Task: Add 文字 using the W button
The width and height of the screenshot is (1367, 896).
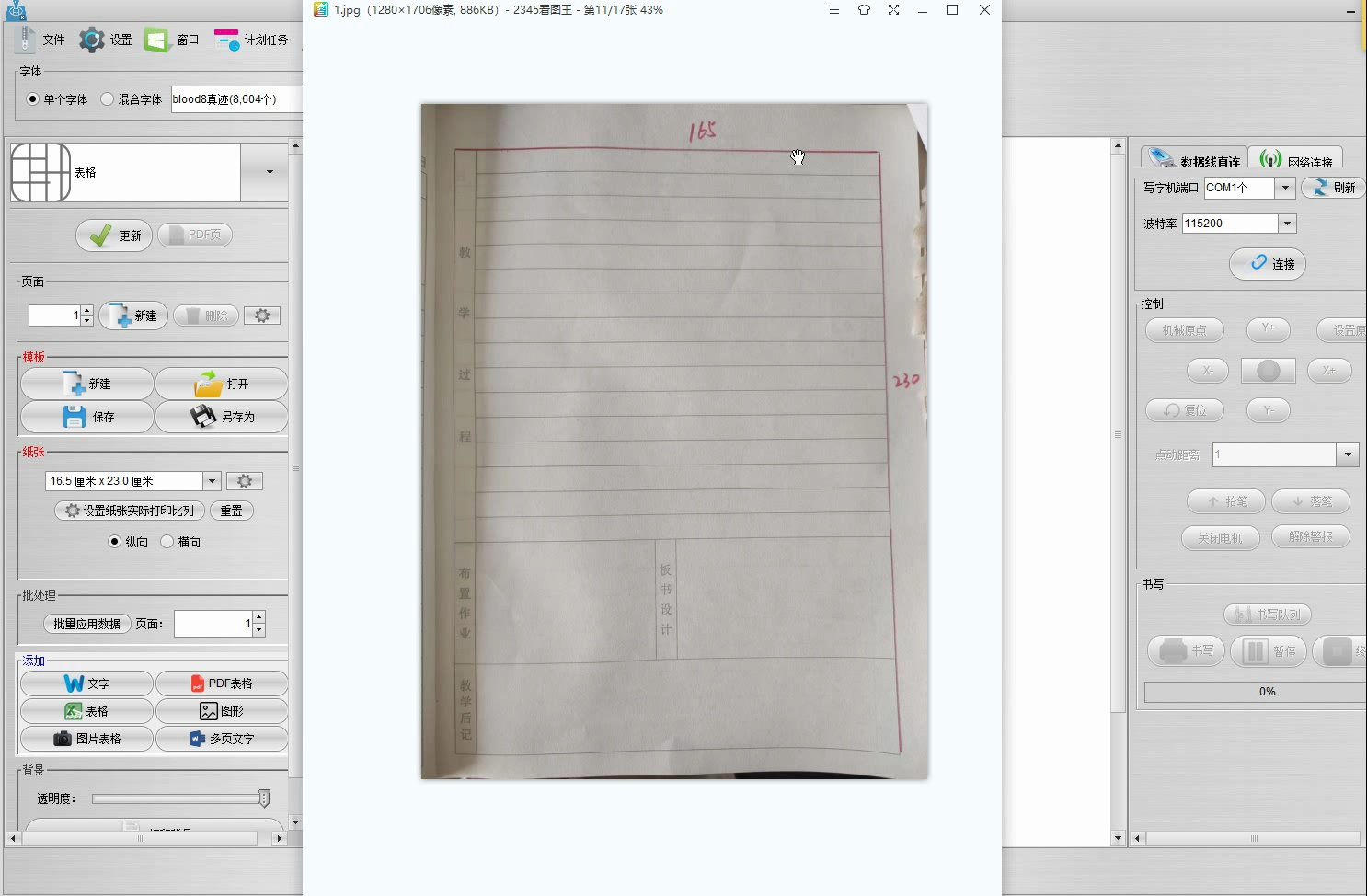Action: click(86, 683)
